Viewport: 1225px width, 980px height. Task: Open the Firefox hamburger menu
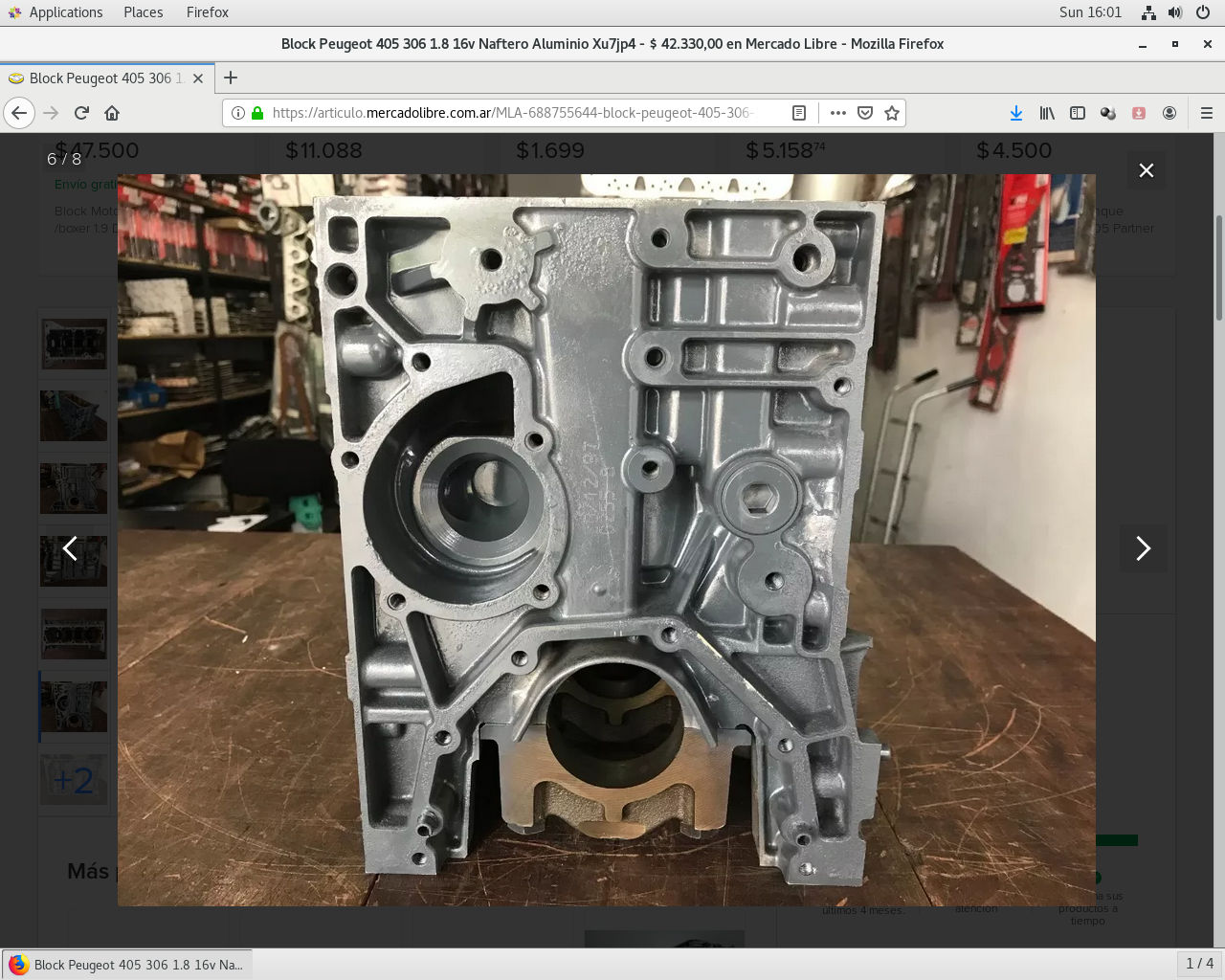(1207, 113)
